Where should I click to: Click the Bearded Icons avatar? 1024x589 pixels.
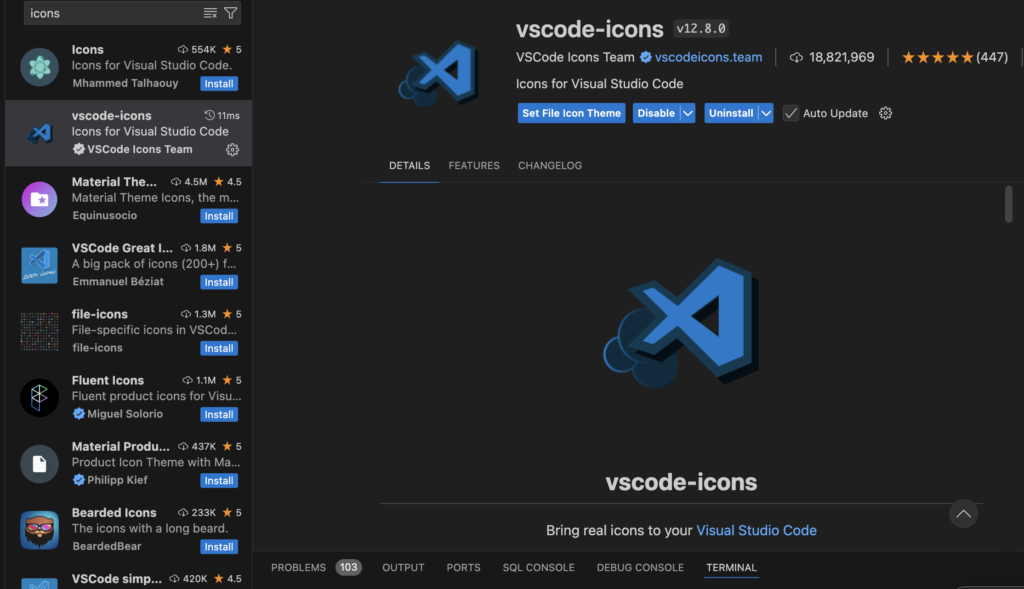click(x=40, y=529)
